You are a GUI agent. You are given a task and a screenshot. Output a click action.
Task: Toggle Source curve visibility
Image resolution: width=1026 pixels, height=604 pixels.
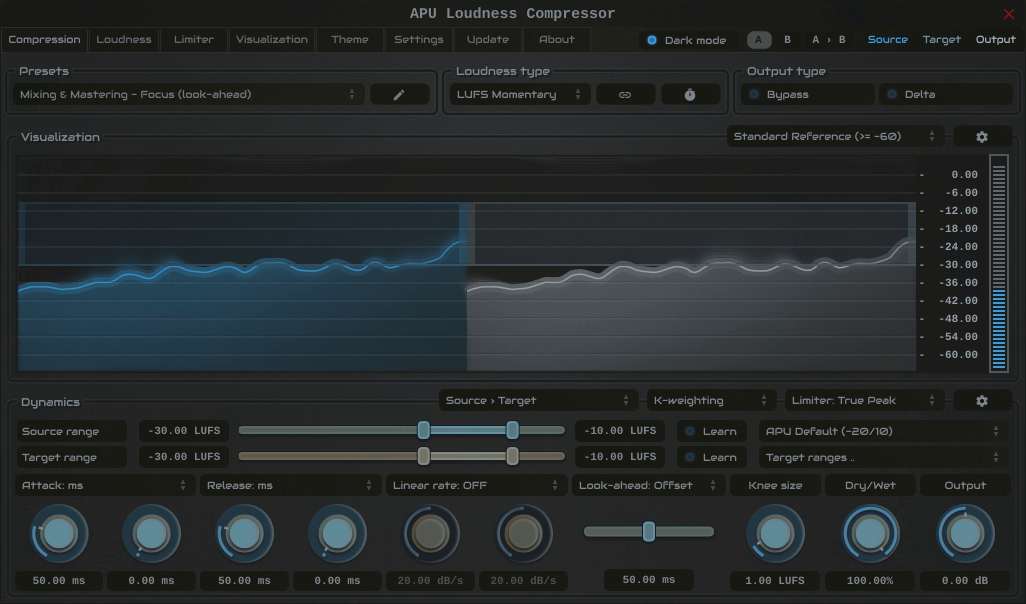coord(887,40)
